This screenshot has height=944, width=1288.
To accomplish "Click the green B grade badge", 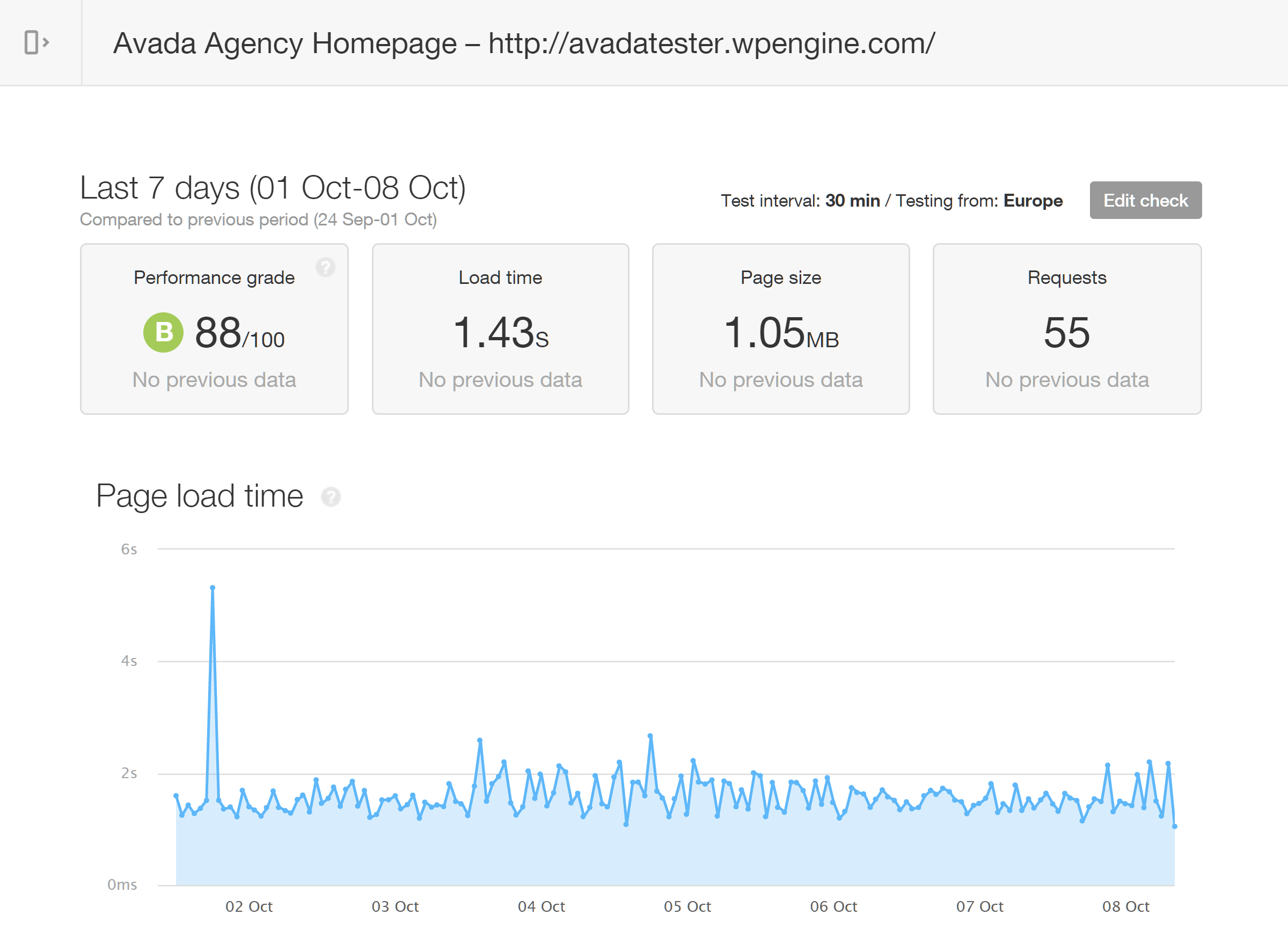I will click(164, 332).
